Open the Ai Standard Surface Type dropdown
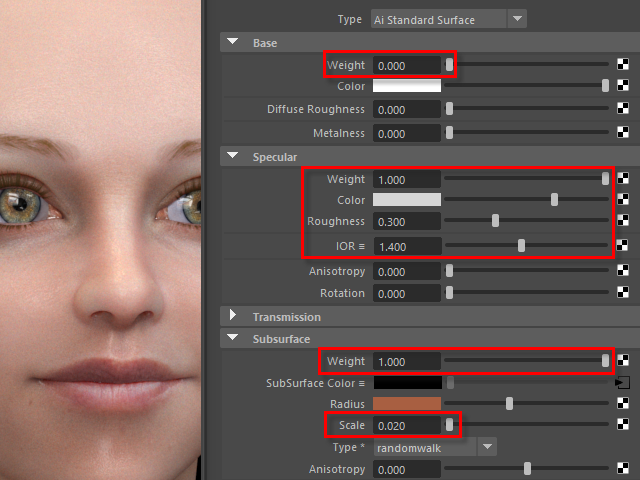 [x=517, y=19]
